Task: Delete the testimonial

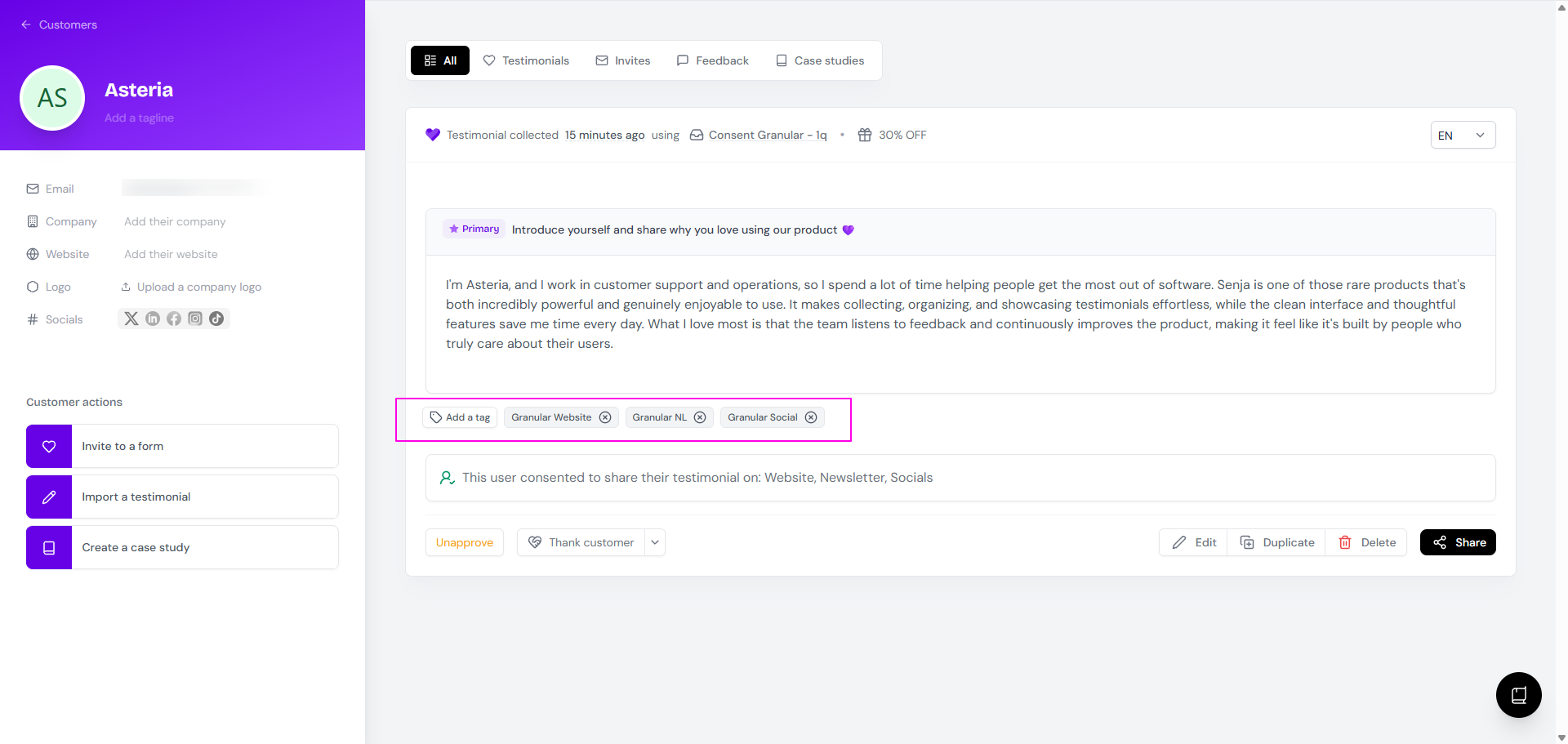Action: [1367, 542]
